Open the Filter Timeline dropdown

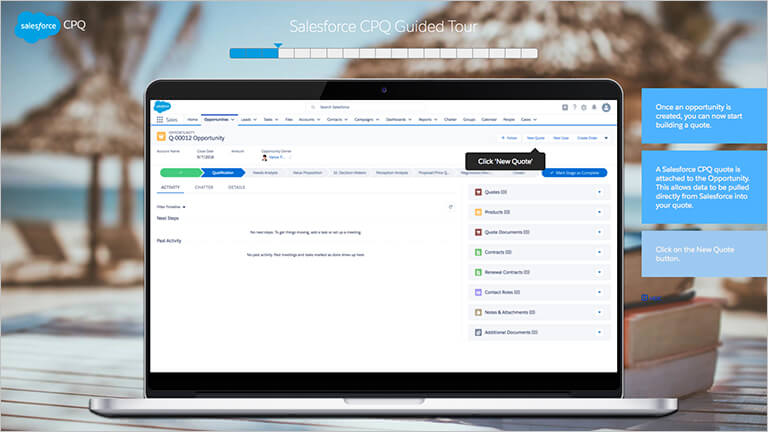pyautogui.click(x=171, y=207)
